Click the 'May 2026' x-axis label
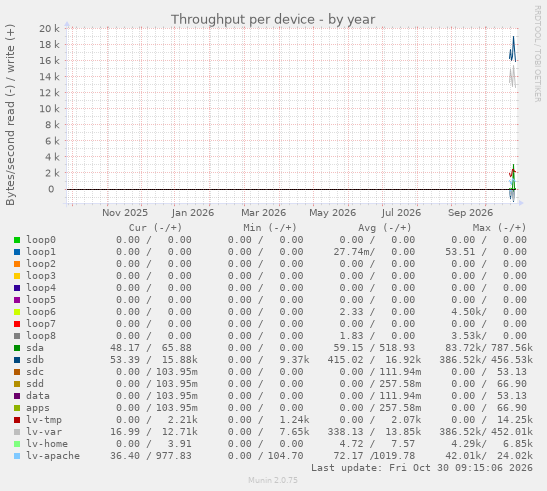This screenshot has width=547, height=491. 332,213
